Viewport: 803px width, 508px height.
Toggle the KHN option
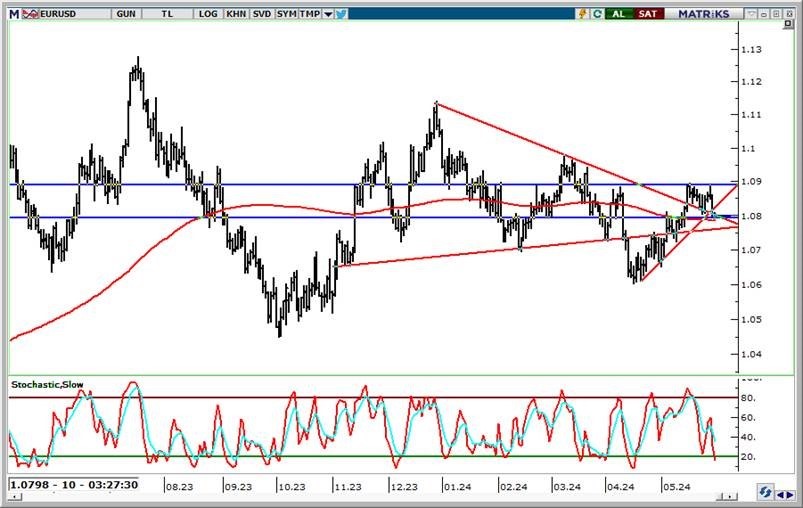(236, 14)
